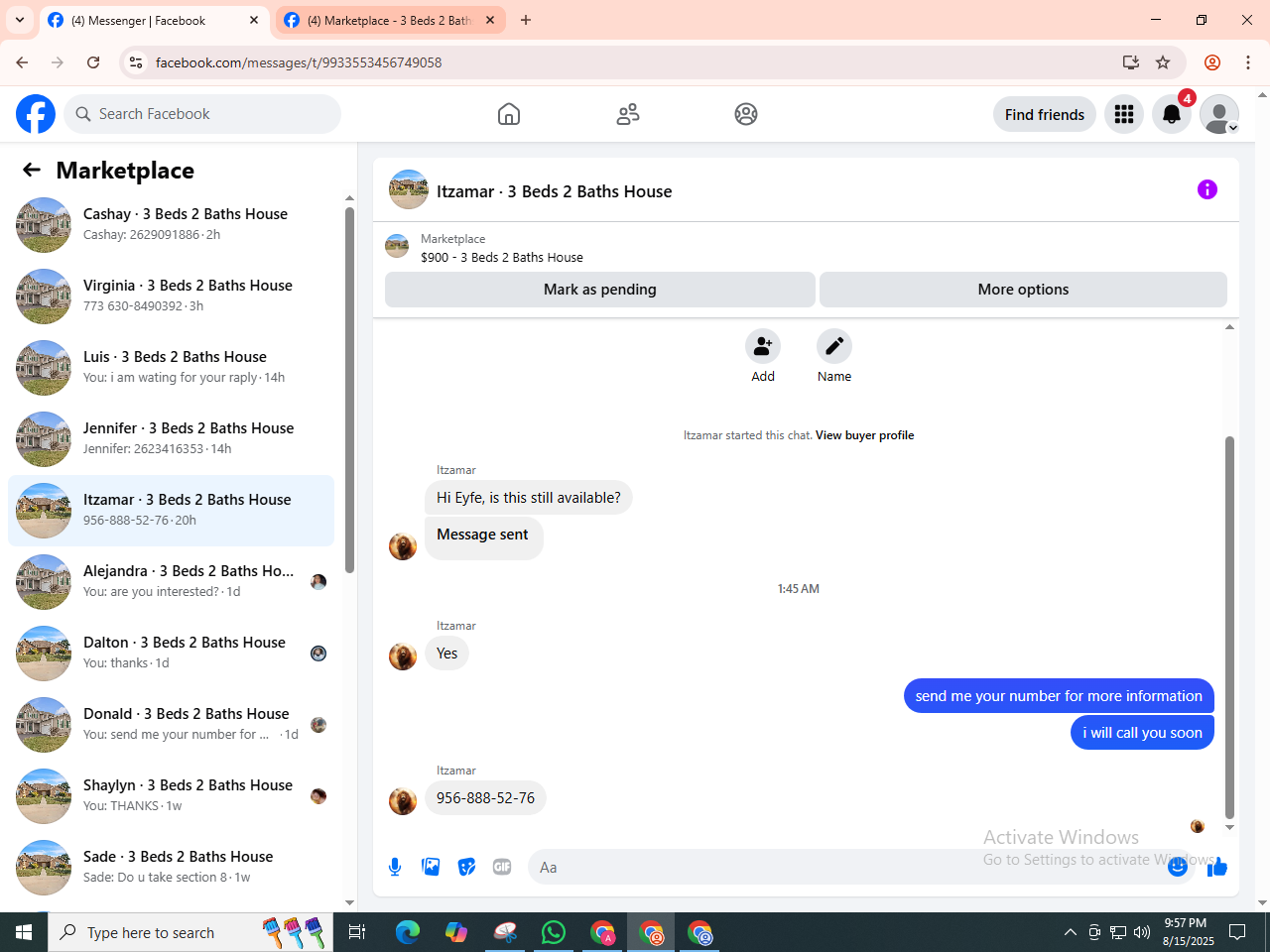Click the chat header house thumbnail

tap(409, 189)
